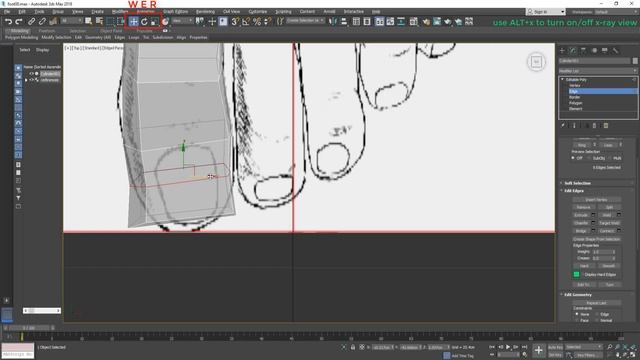This screenshot has width=640, height=360.
Task: Click the Ring selection button
Action: click(x=582, y=145)
